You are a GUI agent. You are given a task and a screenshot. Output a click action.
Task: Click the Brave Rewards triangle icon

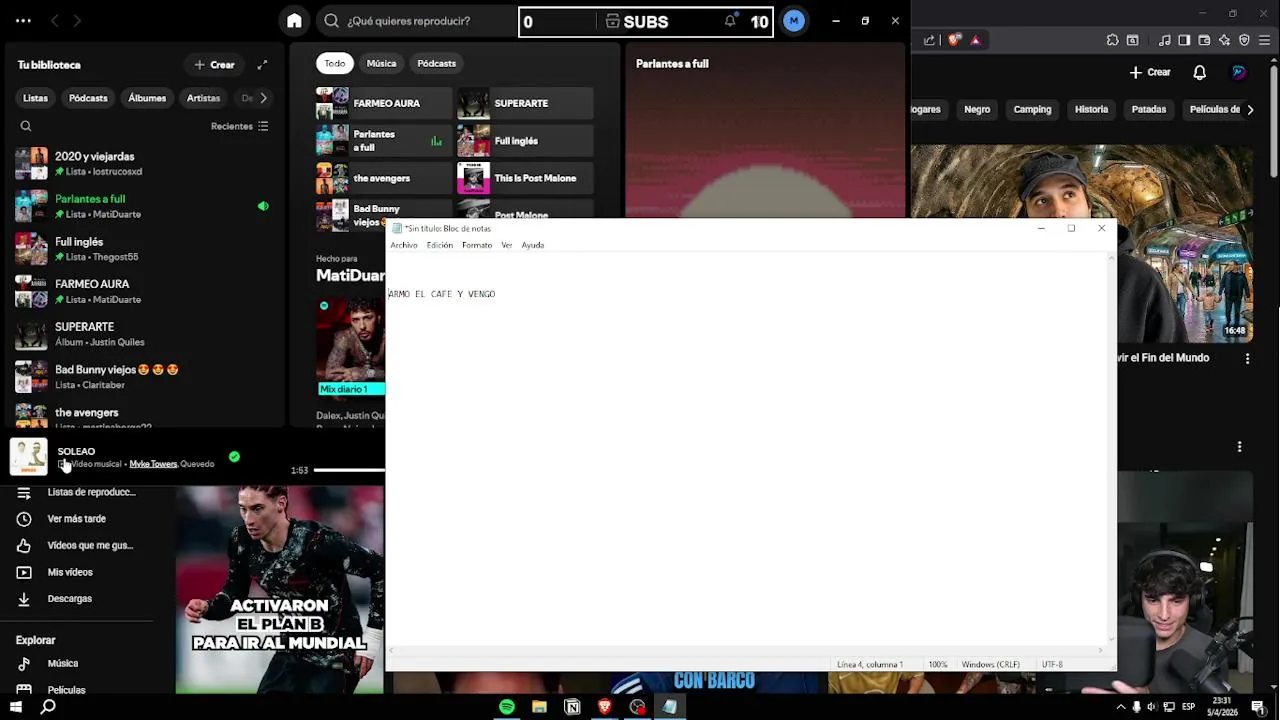975,40
